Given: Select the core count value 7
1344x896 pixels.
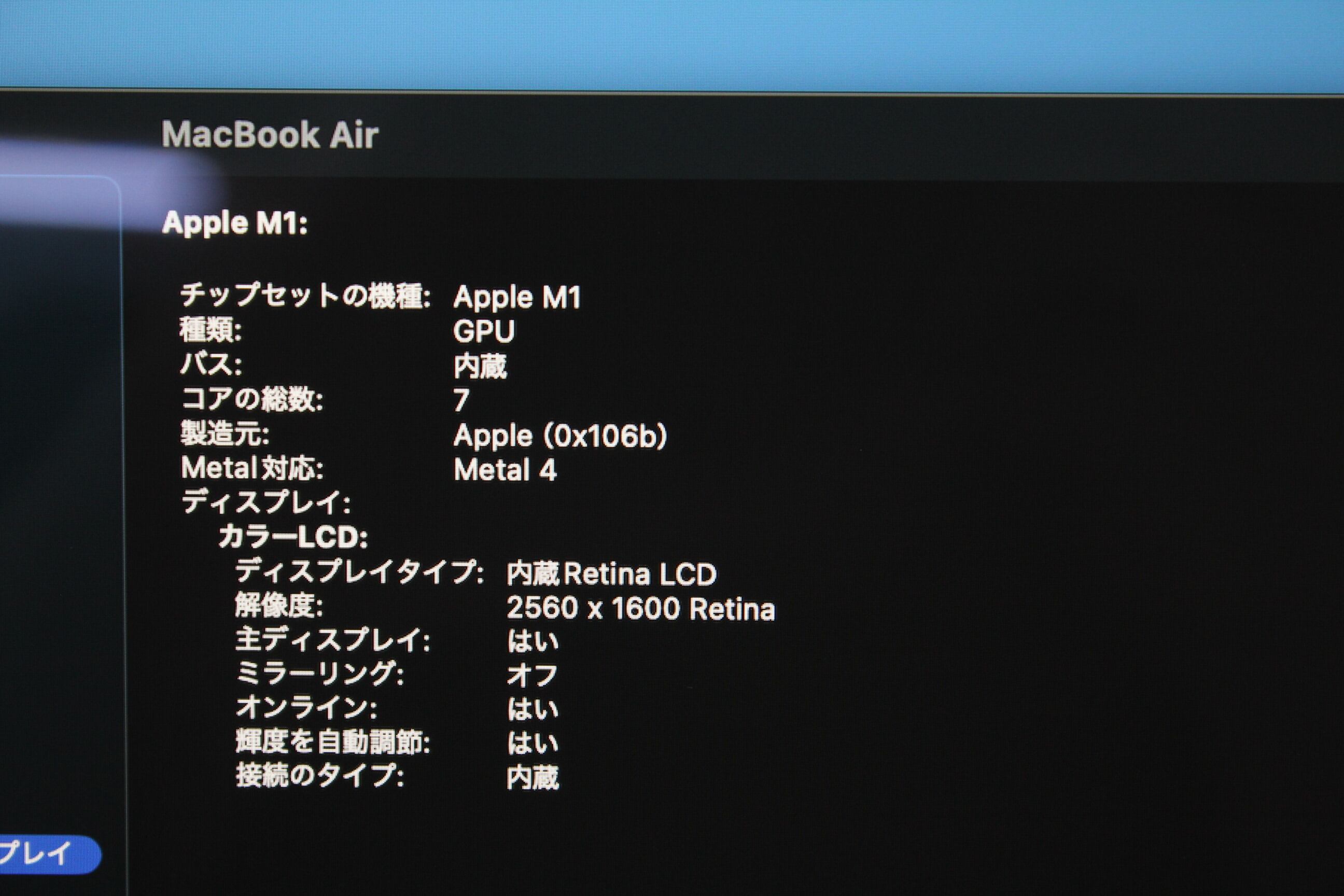Looking at the screenshot, I should click(x=461, y=401).
